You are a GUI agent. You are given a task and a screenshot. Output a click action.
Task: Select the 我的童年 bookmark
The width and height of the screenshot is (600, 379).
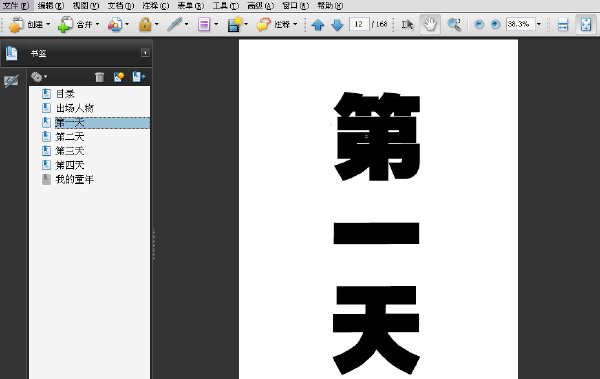coord(75,180)
